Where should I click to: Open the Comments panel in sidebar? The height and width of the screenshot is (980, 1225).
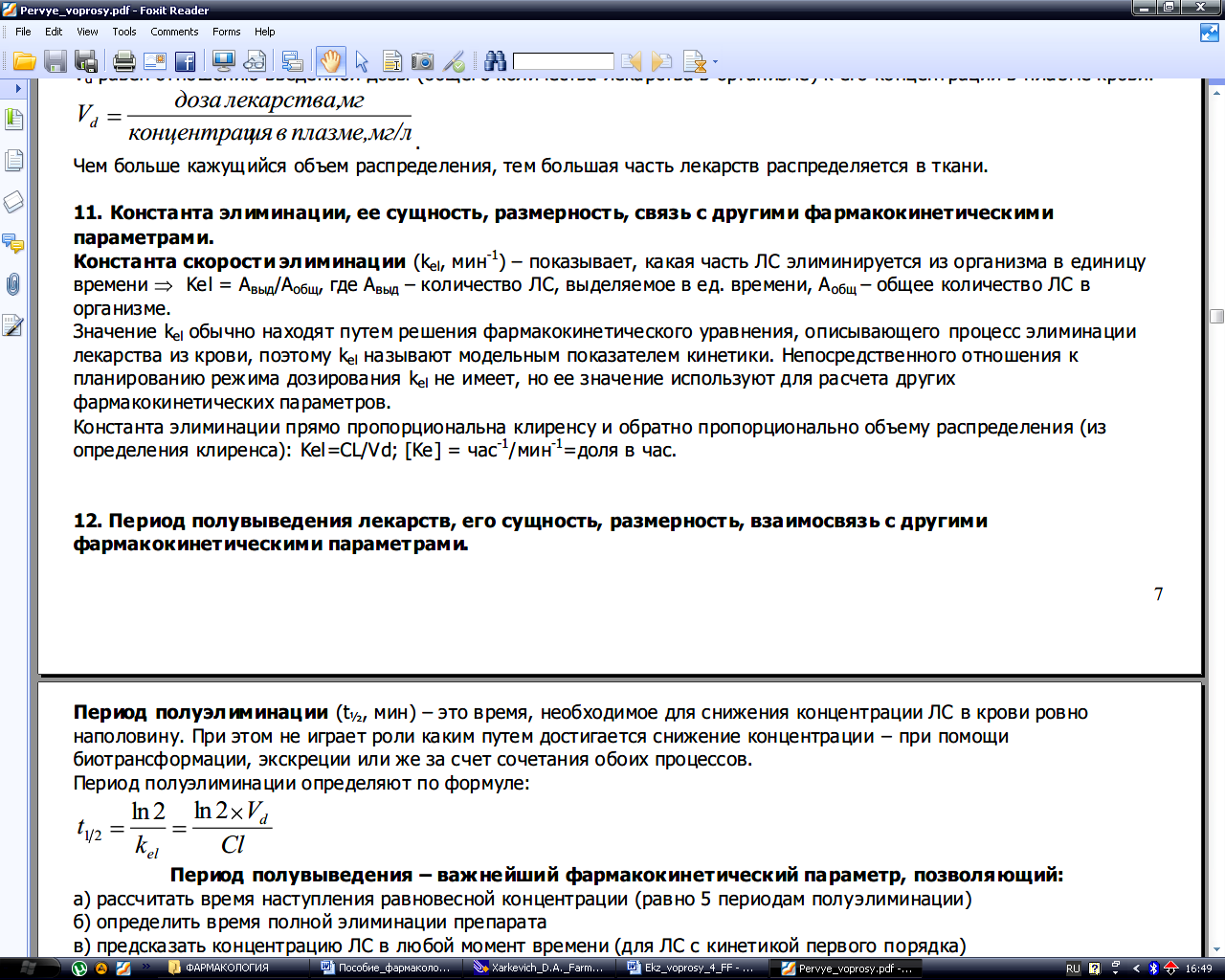(13, 243)
